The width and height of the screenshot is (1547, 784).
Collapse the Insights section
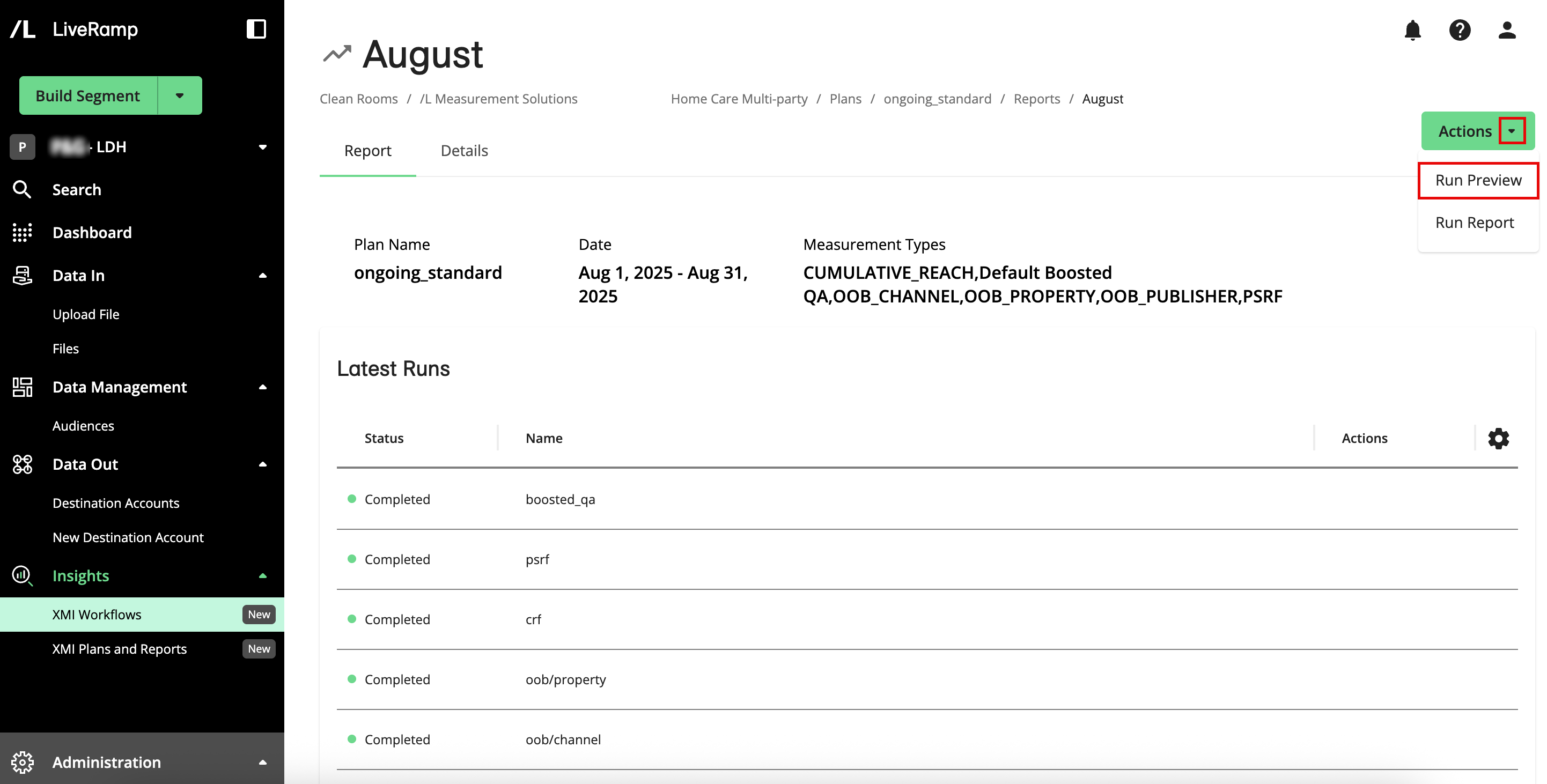262,576
